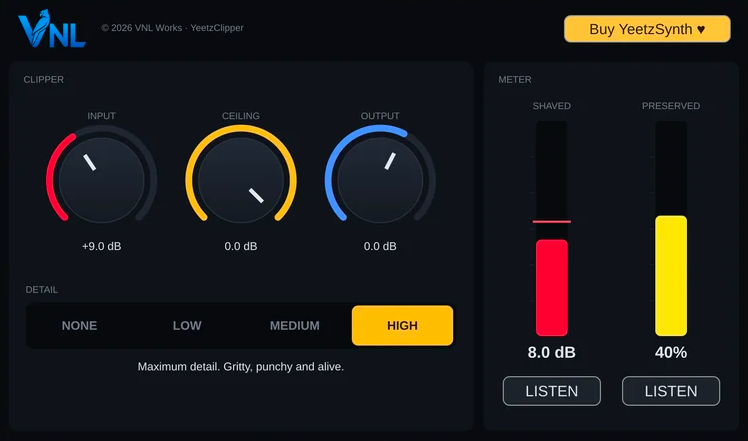Screen dimensions: 748x441
Task: Click the Buy YeetzSynth button
Action: click(647, 29)
